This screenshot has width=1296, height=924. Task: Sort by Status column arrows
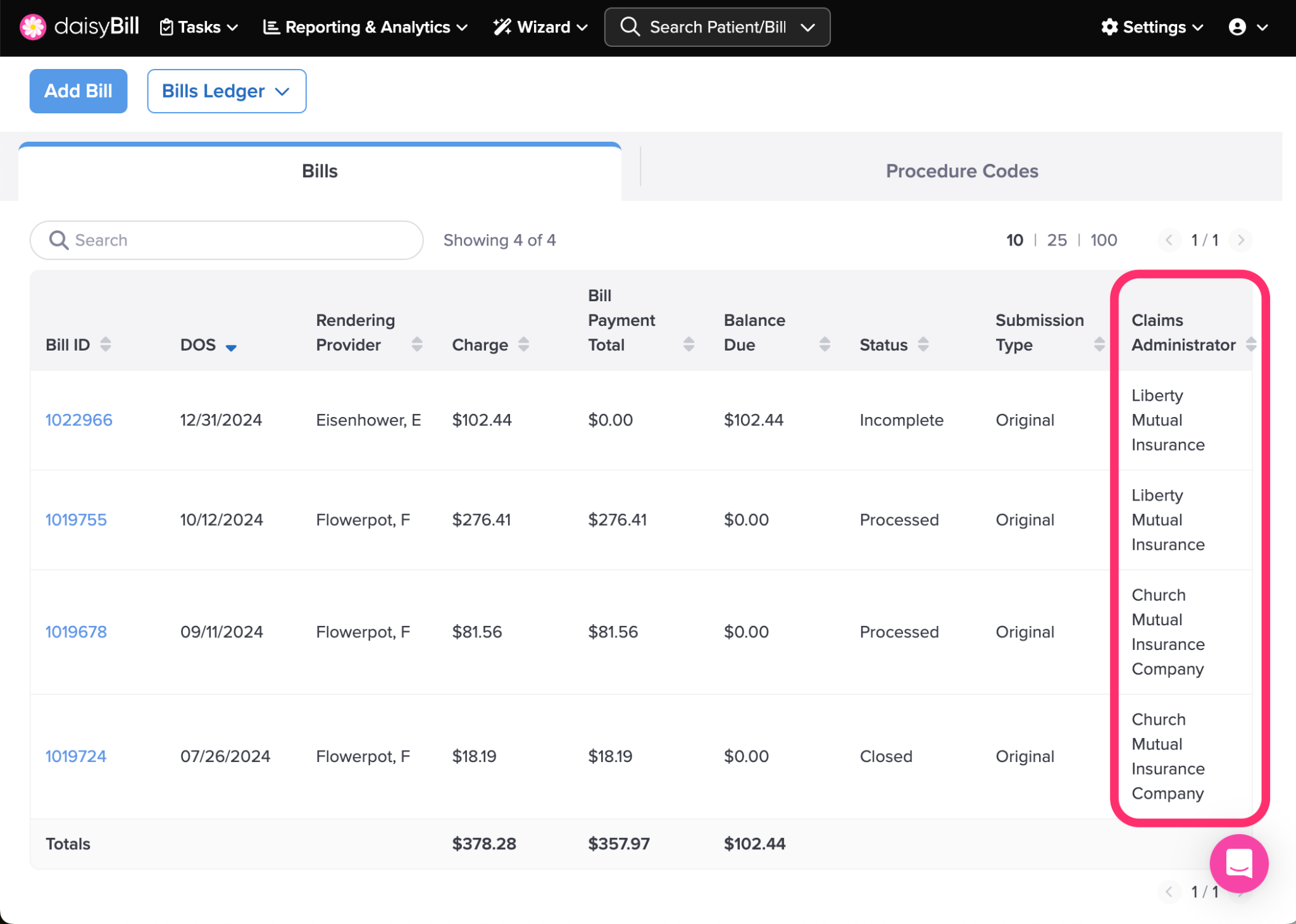(x=923, y=344)
